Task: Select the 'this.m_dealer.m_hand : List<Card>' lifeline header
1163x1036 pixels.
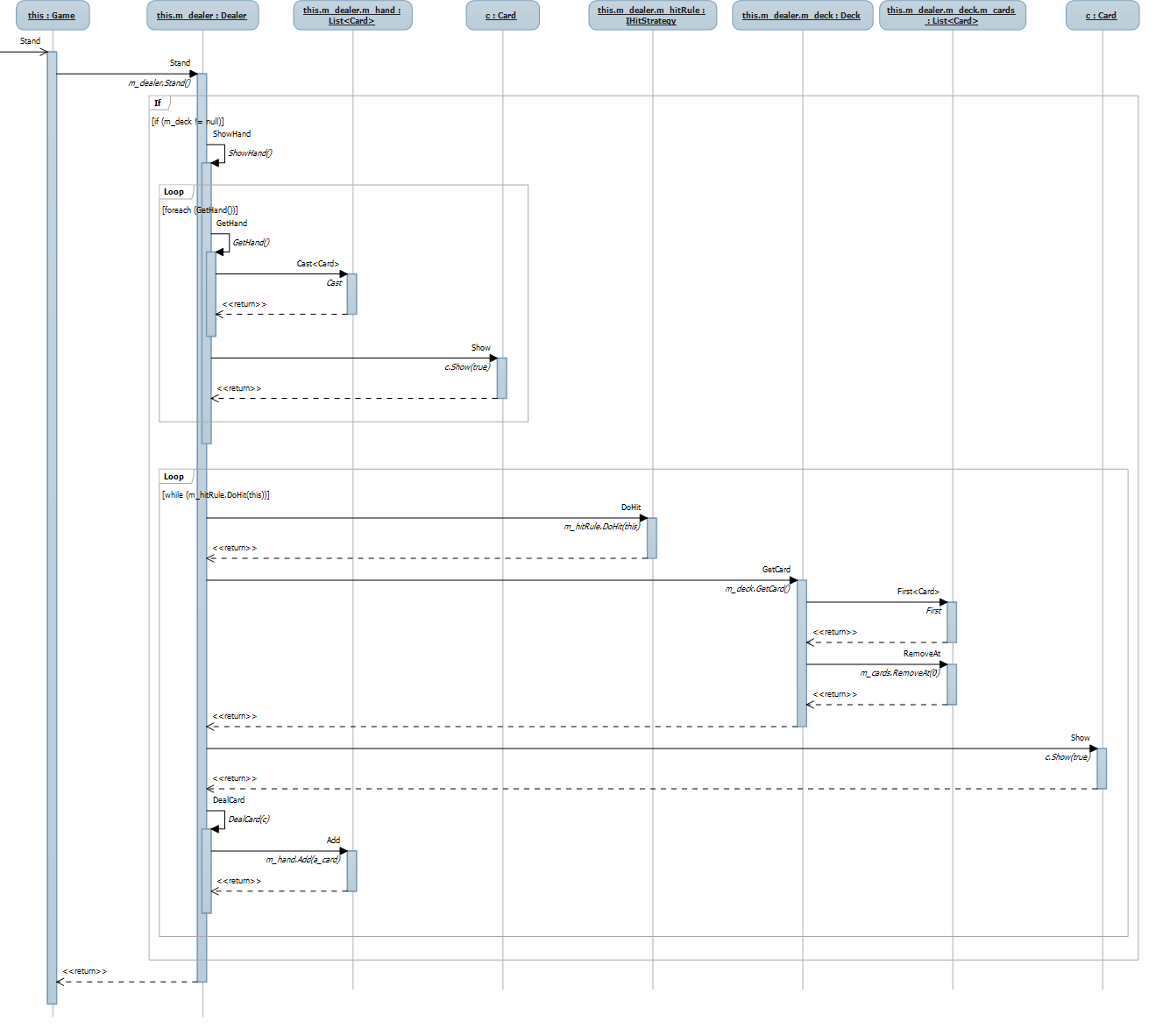Action: click(352, 16)
